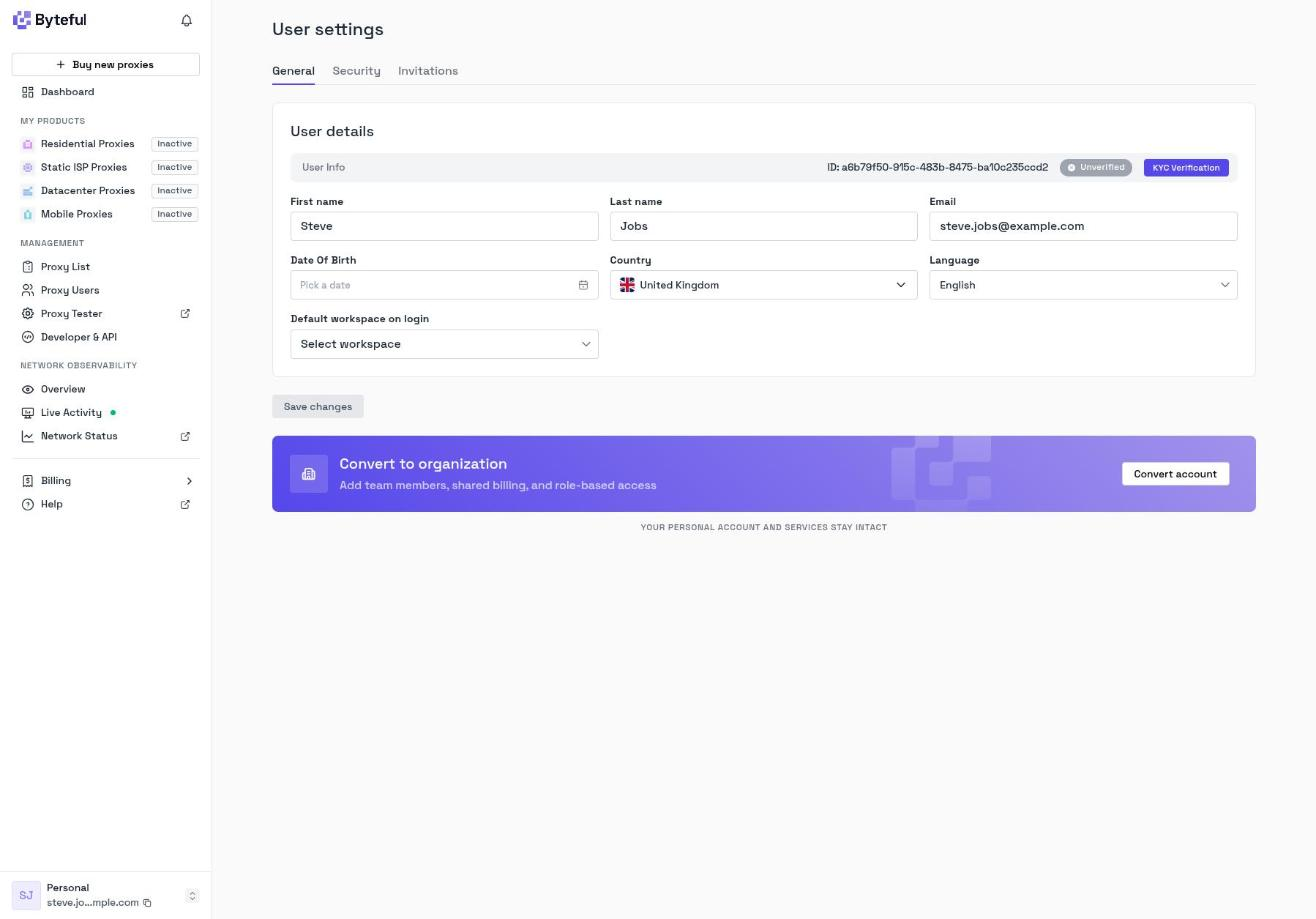Image resolution: width=1316 pixels, height=919 pixels.
Task: Click the Live Activity icon
Action: click(x=28, y=413)
